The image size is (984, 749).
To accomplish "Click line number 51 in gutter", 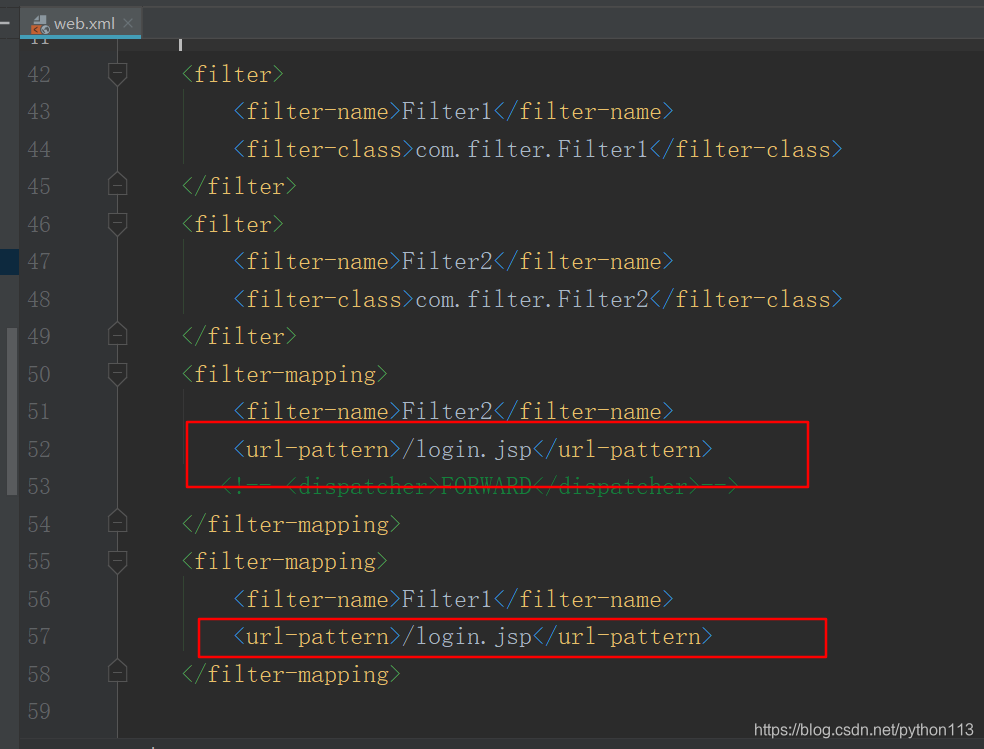I will coord(39,412).
